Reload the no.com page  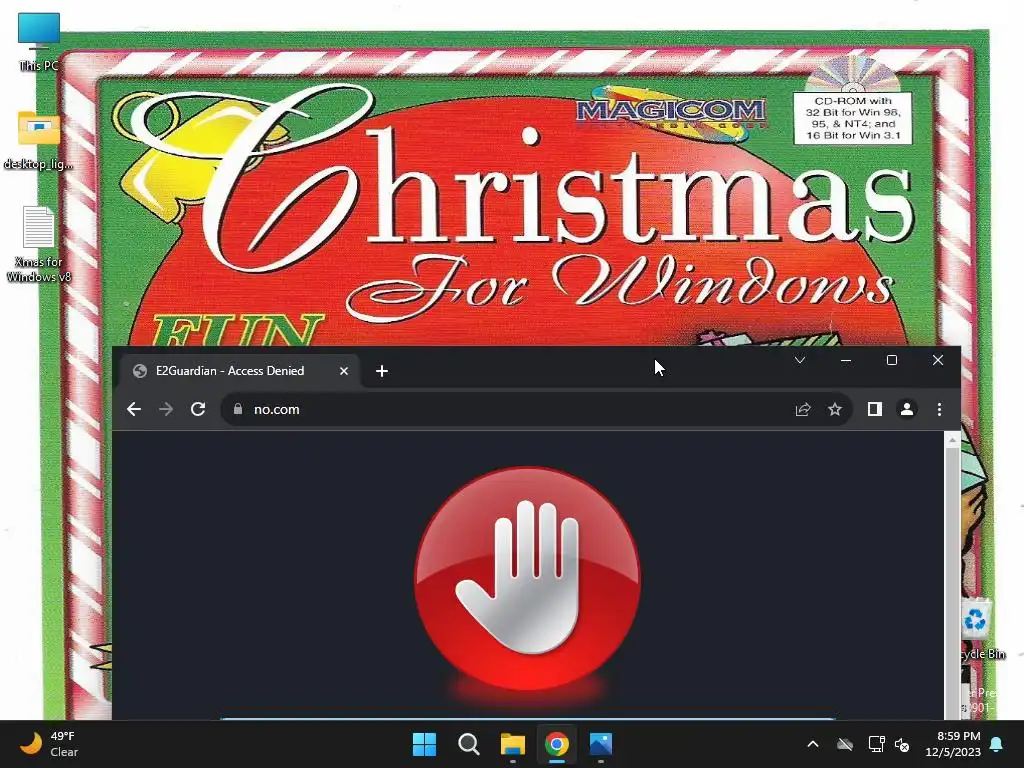click(x=198, y=409)
